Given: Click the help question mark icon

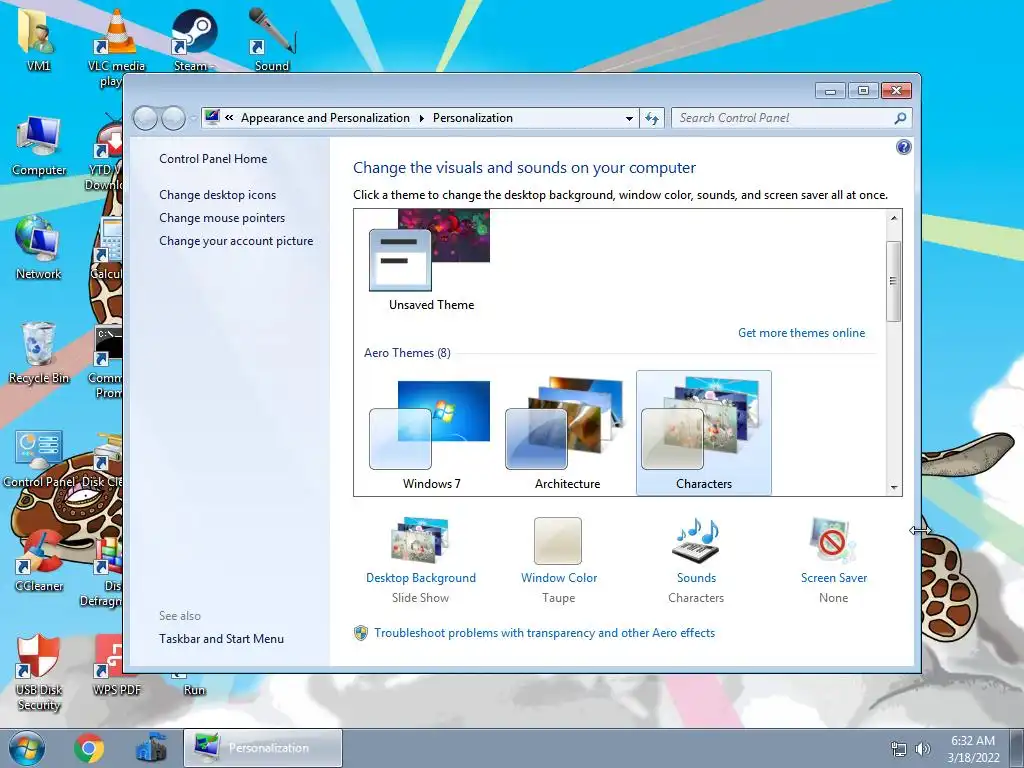Looking at the screenshot, I should coord(903,148).
